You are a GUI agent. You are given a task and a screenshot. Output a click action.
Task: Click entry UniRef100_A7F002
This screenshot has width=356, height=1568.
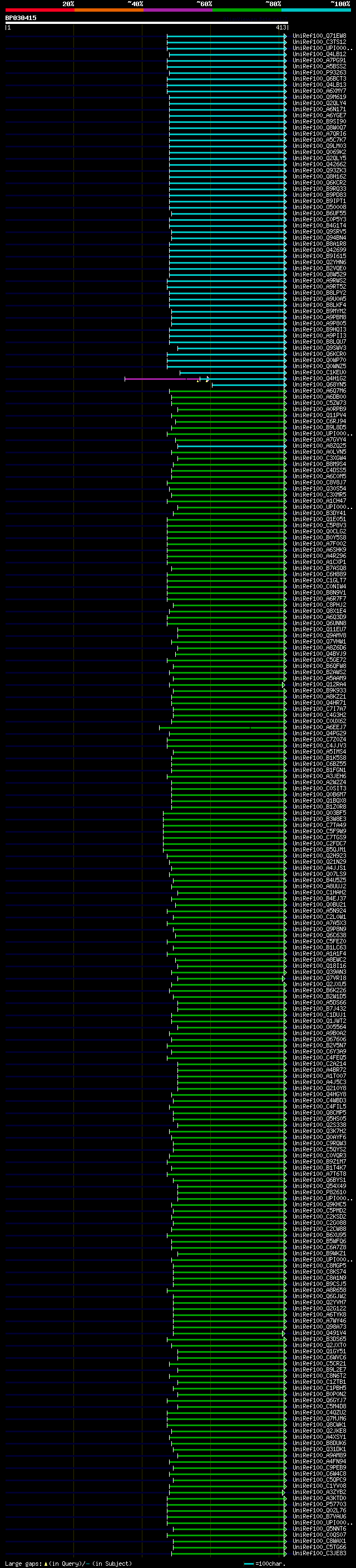point(319,543)
